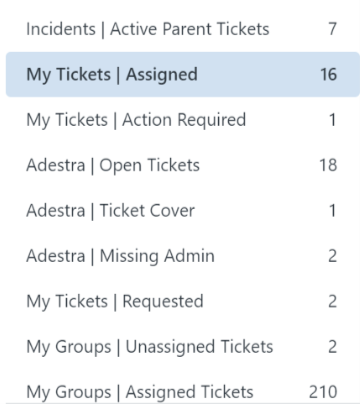
Task: Click the word Incidents in first view
Action: point(61,29)
